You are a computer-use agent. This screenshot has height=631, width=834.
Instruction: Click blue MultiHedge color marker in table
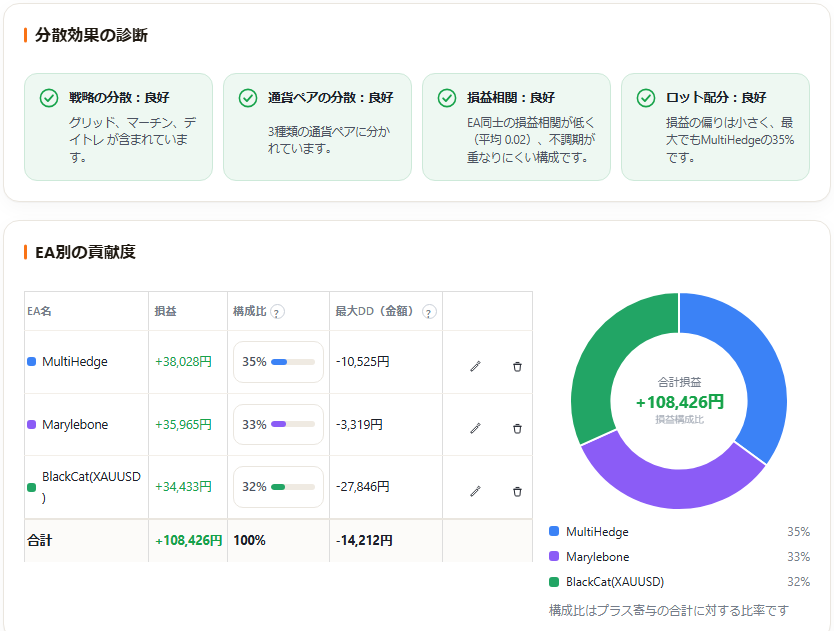click(x=31, y=362)
